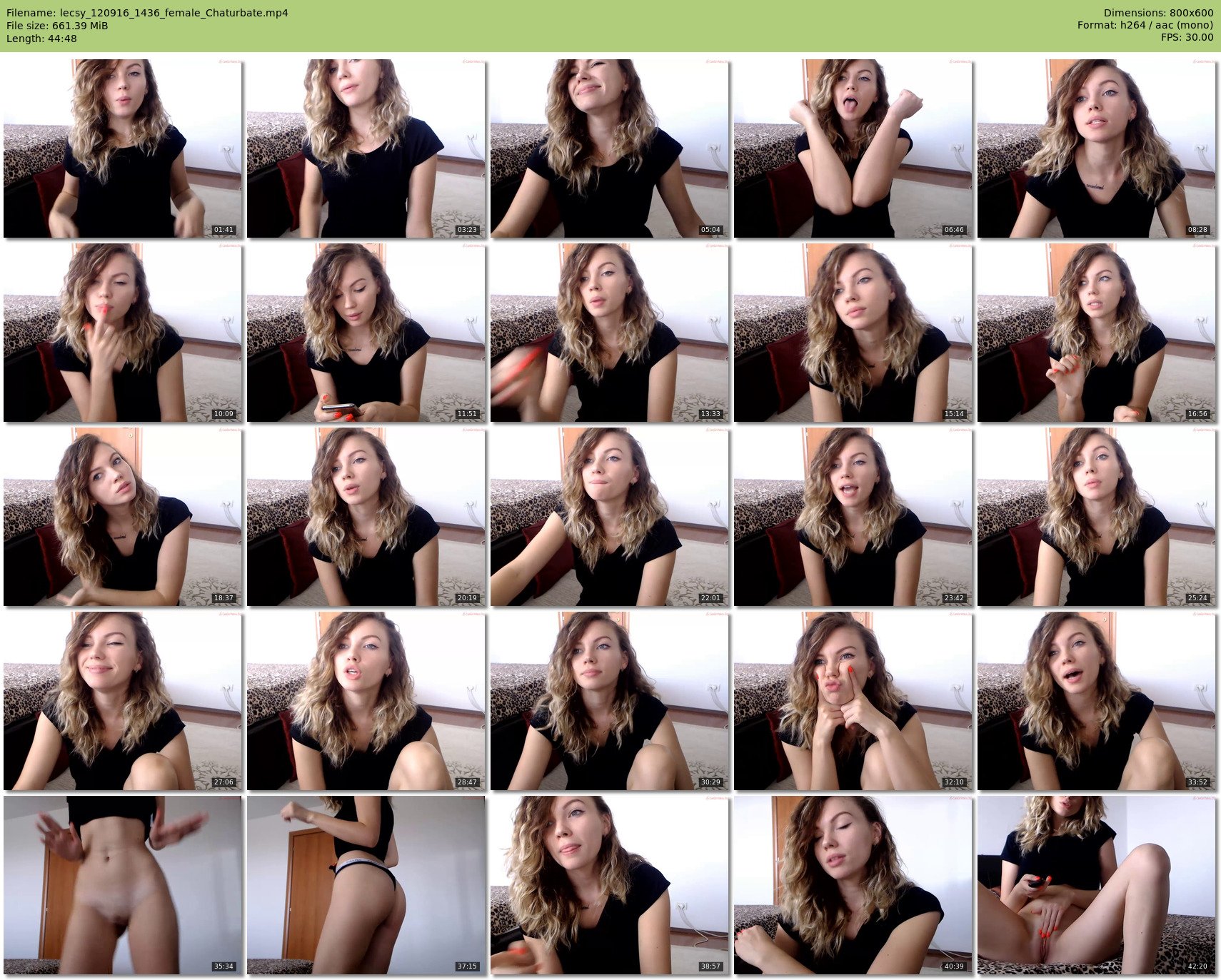Select the "File size: 661.39 MiB" text
Viewport: 1221px width, 980px height.
pyautogui.click(x=57, y=26)
